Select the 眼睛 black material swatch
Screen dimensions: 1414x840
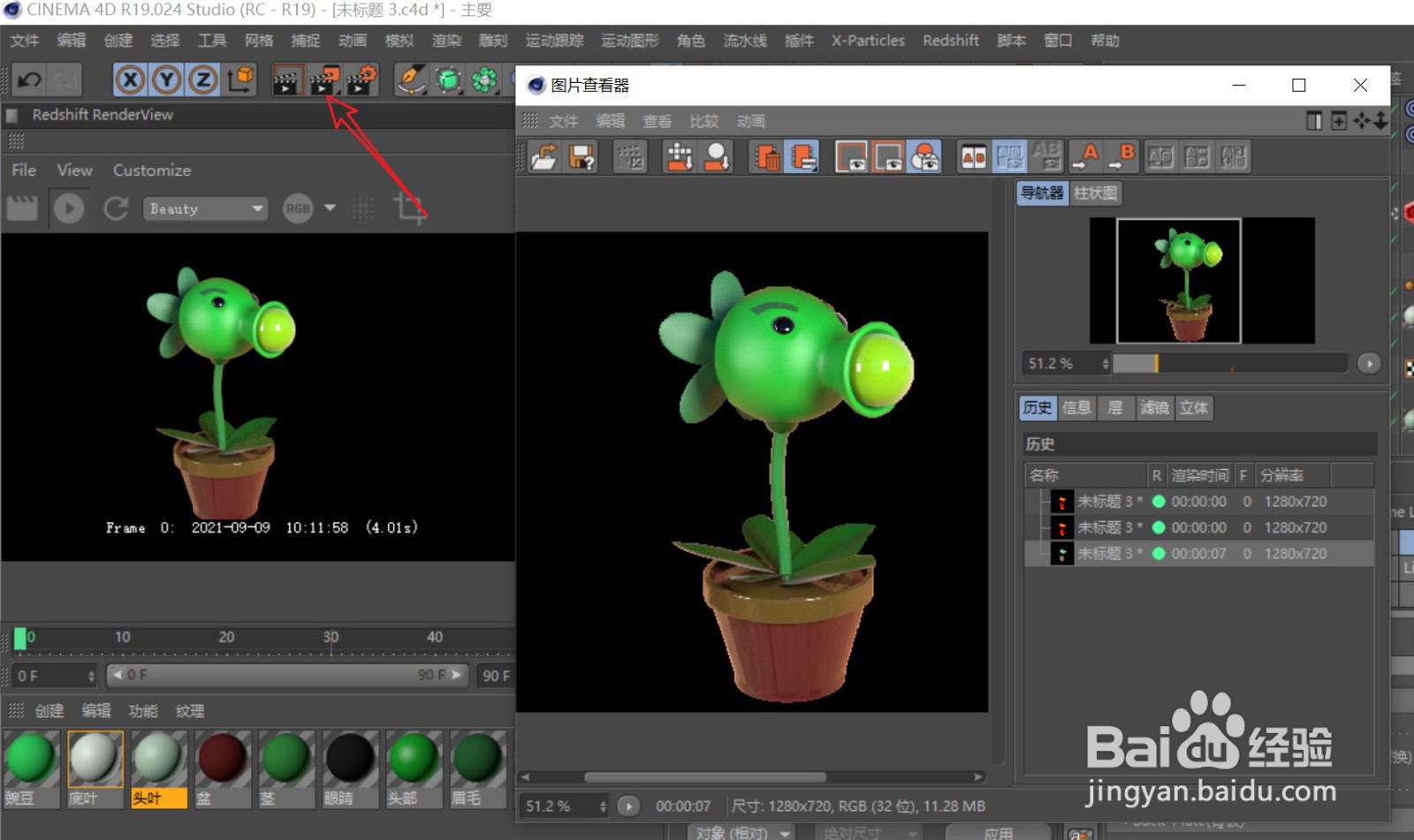tap(350, 768)
